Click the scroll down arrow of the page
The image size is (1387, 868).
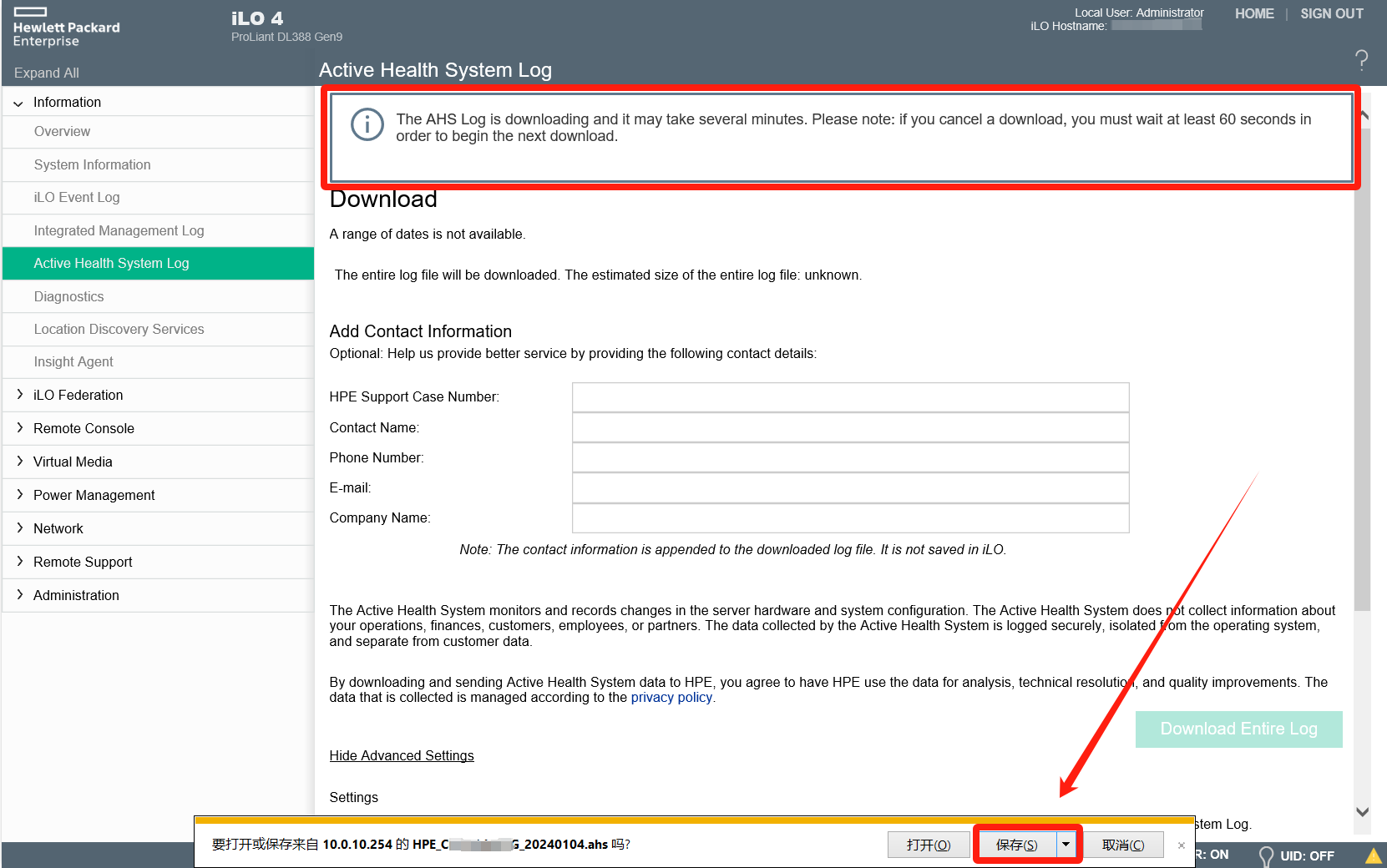click(1363, 811)
